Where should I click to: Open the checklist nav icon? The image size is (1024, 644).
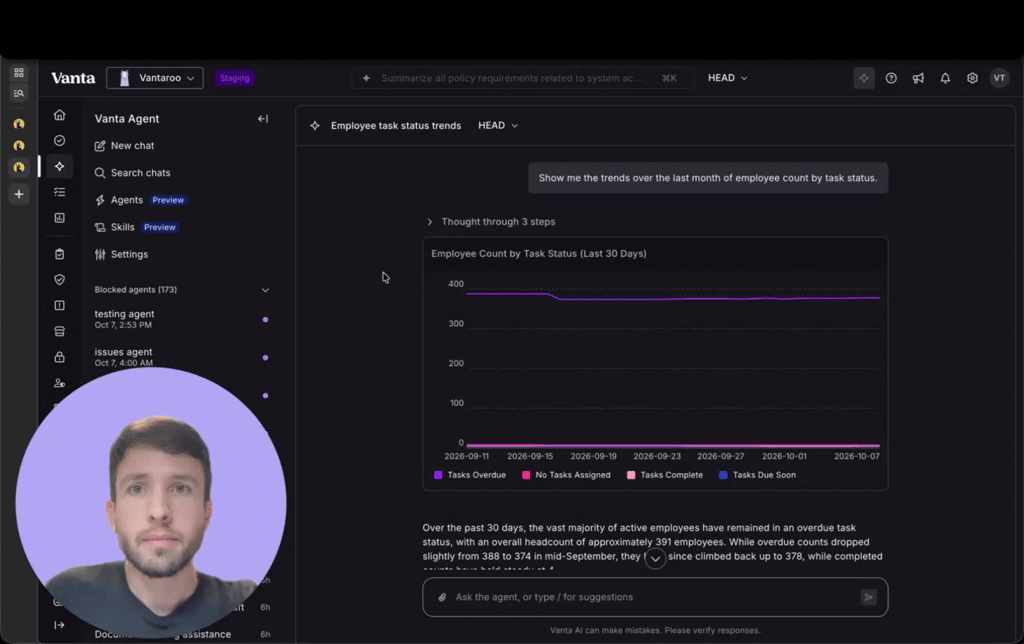59,192
